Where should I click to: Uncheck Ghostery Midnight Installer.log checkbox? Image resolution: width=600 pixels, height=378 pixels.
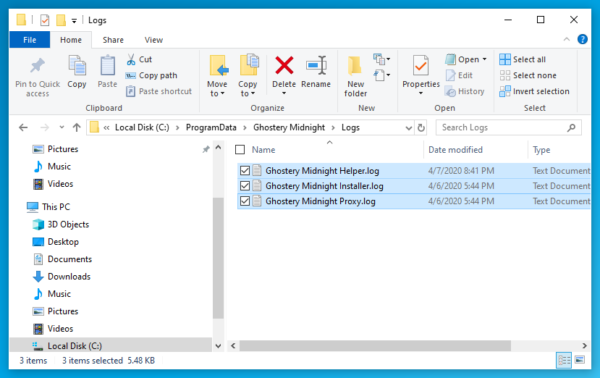[x=245, y=186]
